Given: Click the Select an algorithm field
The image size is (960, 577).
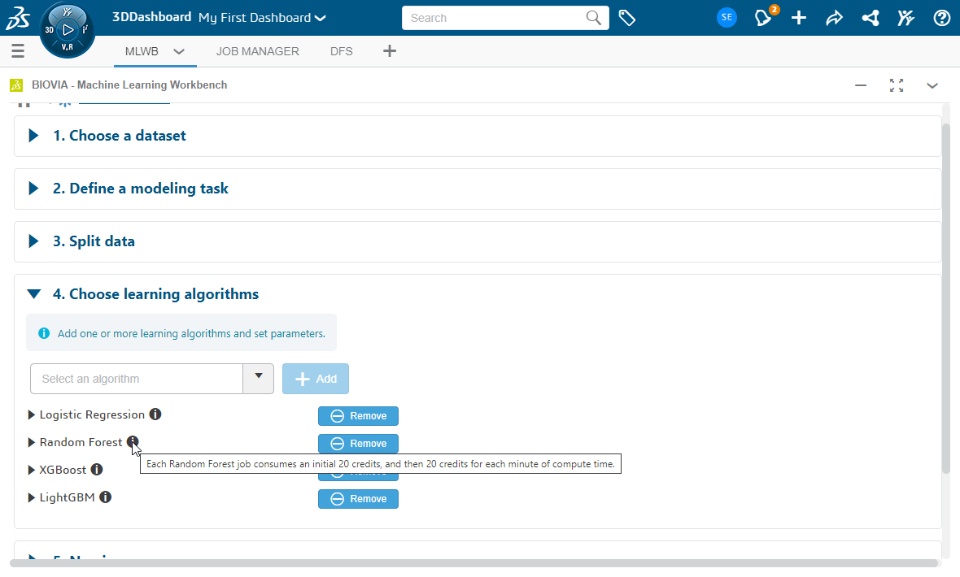Looking at the screenshot, I should (137, 379).
